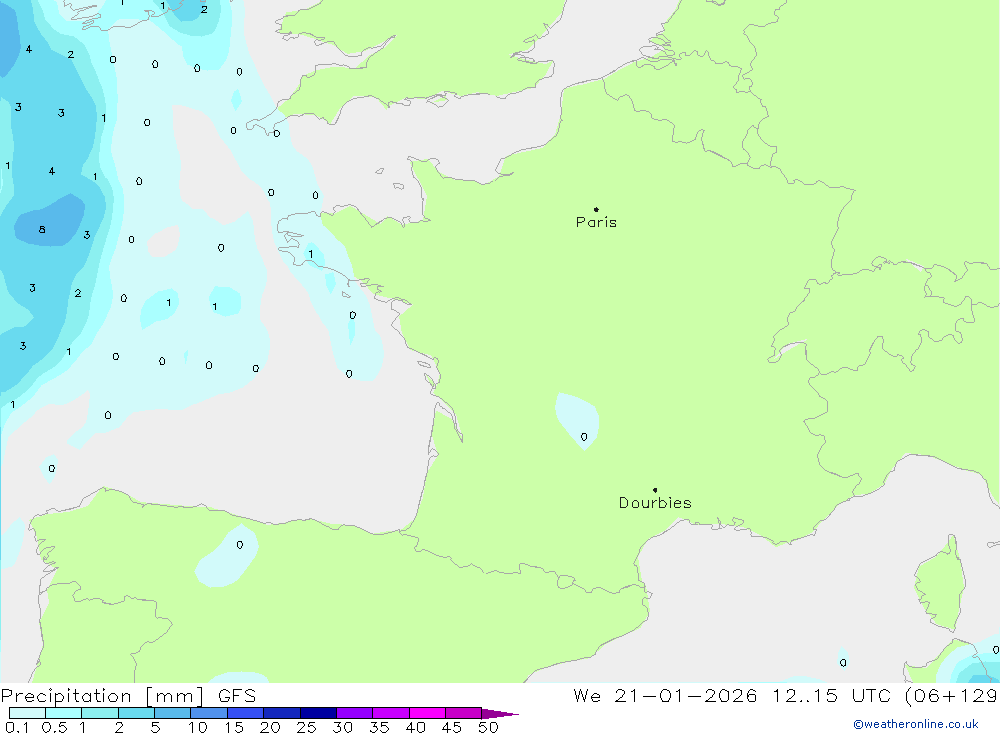Screen dimensions: 1000x733
Task: Pick the 30–35 mm violet legend swatch
Action: (x=355, y=713)
